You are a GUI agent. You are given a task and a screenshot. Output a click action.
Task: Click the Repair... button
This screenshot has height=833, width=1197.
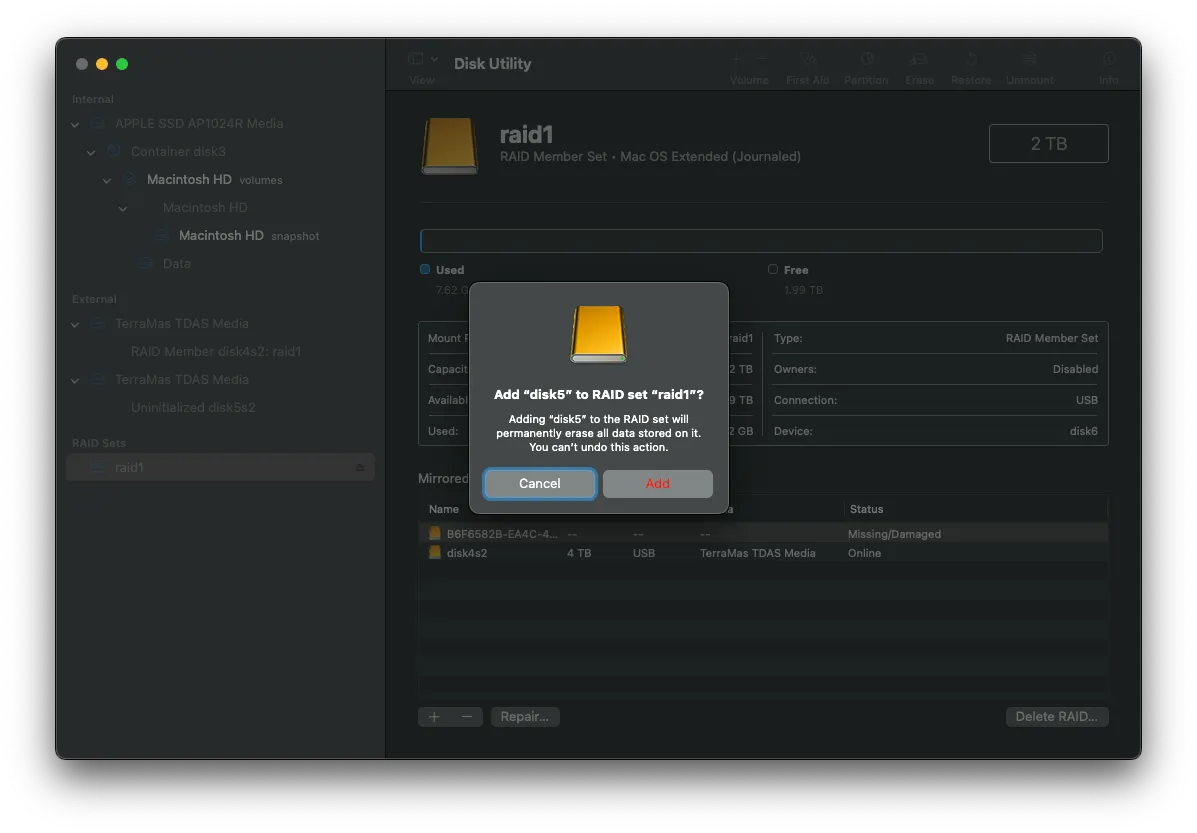tap(524, 717)
